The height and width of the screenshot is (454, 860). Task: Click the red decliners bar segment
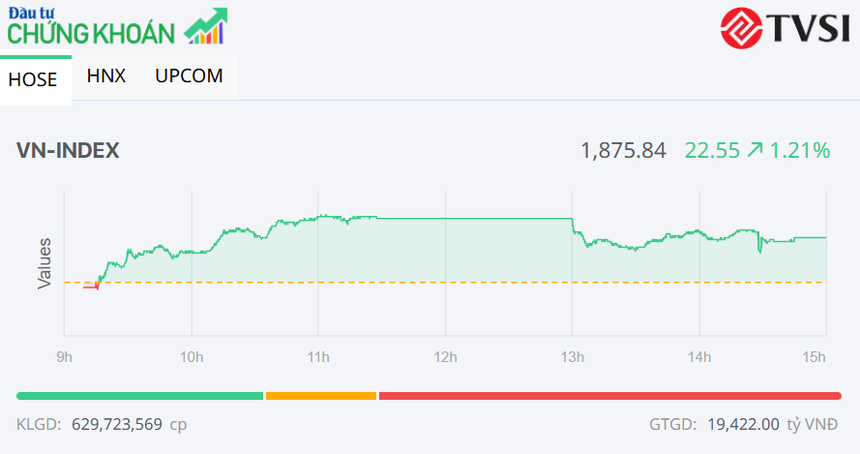pyautogui.click(x=609, y=396)
